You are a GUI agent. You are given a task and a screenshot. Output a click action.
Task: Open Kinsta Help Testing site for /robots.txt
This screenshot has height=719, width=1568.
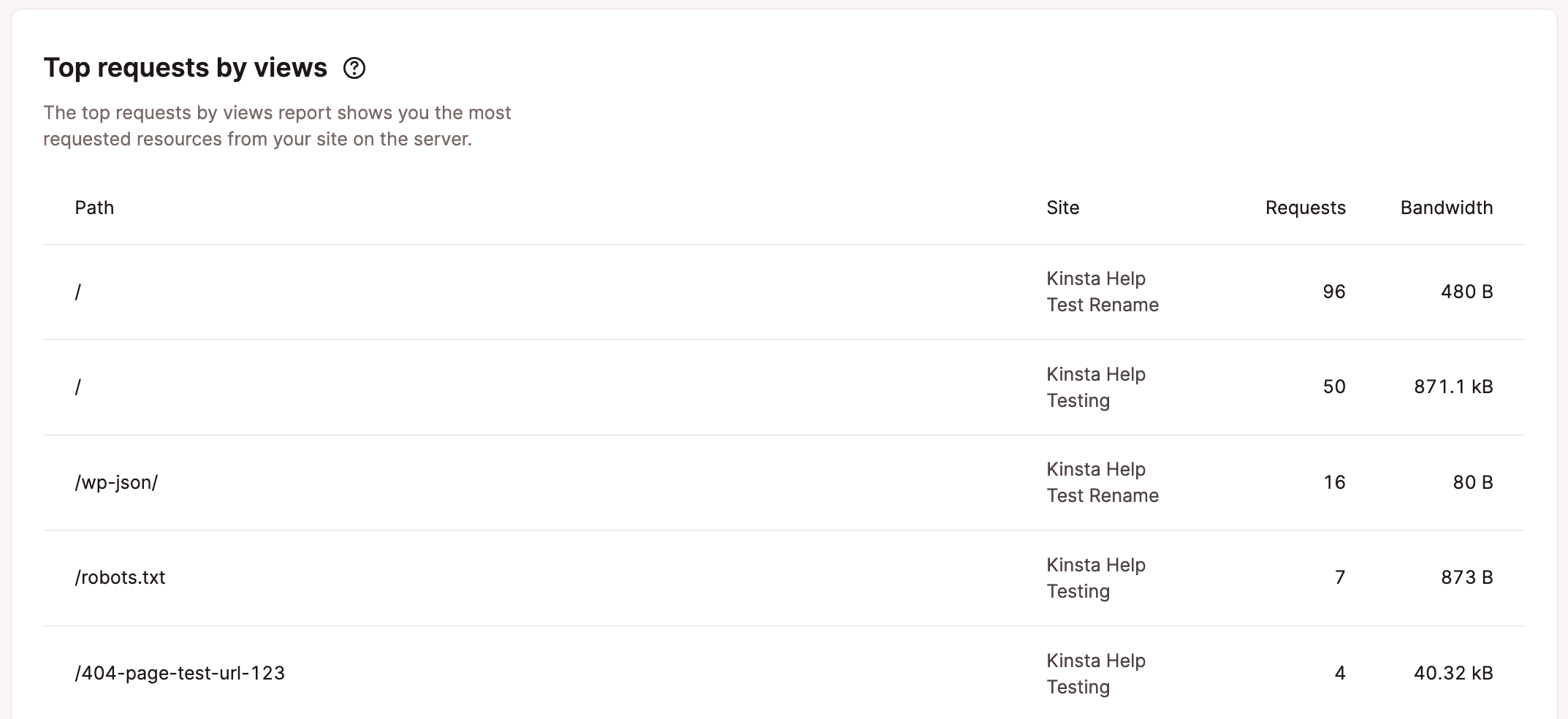(1096, 577)
